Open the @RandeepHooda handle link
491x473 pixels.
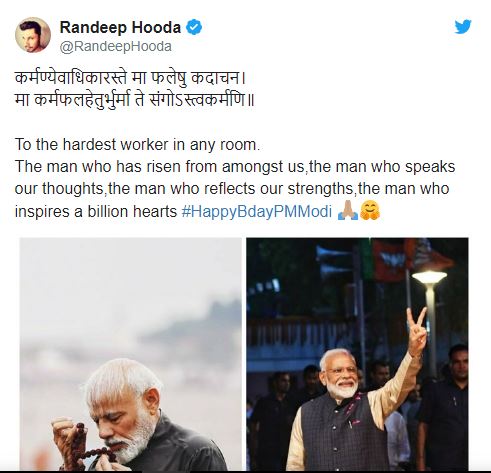pos(116,46)
